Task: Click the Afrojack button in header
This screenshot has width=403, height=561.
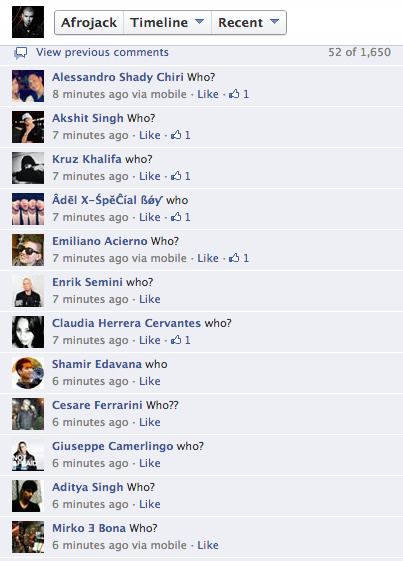Action: click(89, 23)
